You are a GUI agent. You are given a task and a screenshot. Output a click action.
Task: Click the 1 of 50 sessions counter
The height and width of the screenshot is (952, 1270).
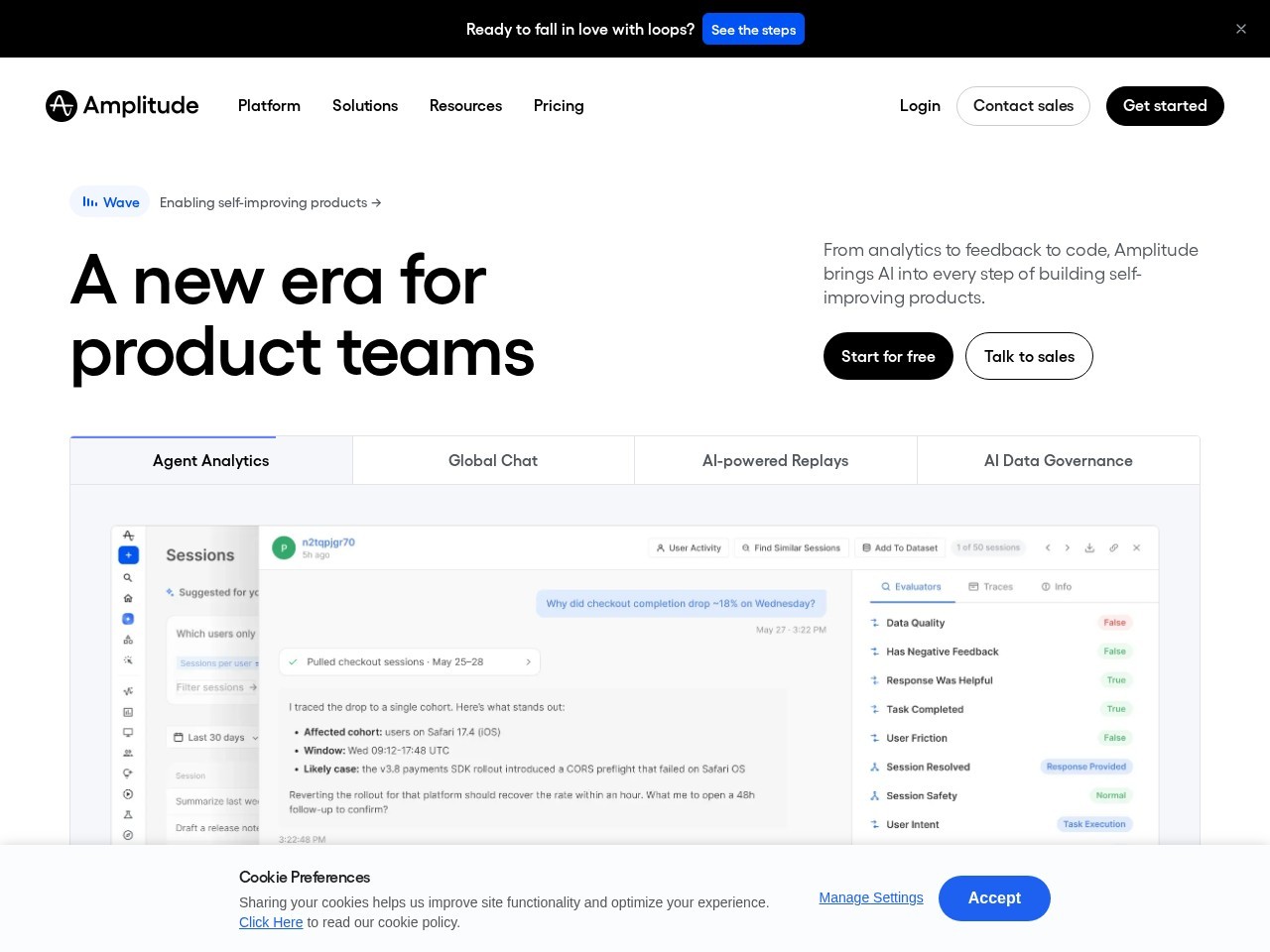pyautogui.click(x=987, y=547)
